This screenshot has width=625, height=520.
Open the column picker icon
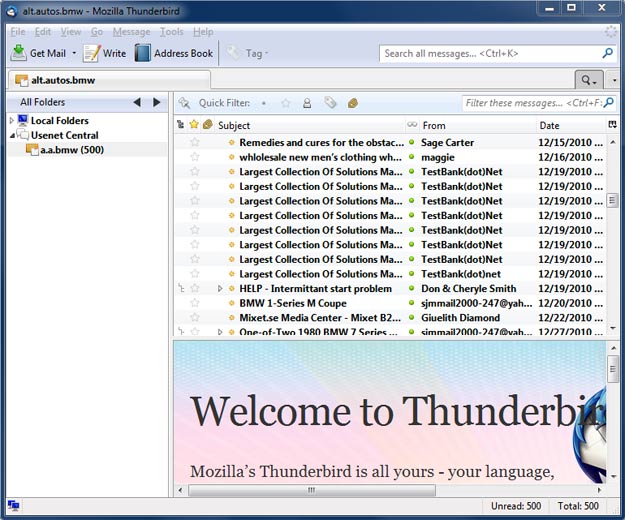612,125
